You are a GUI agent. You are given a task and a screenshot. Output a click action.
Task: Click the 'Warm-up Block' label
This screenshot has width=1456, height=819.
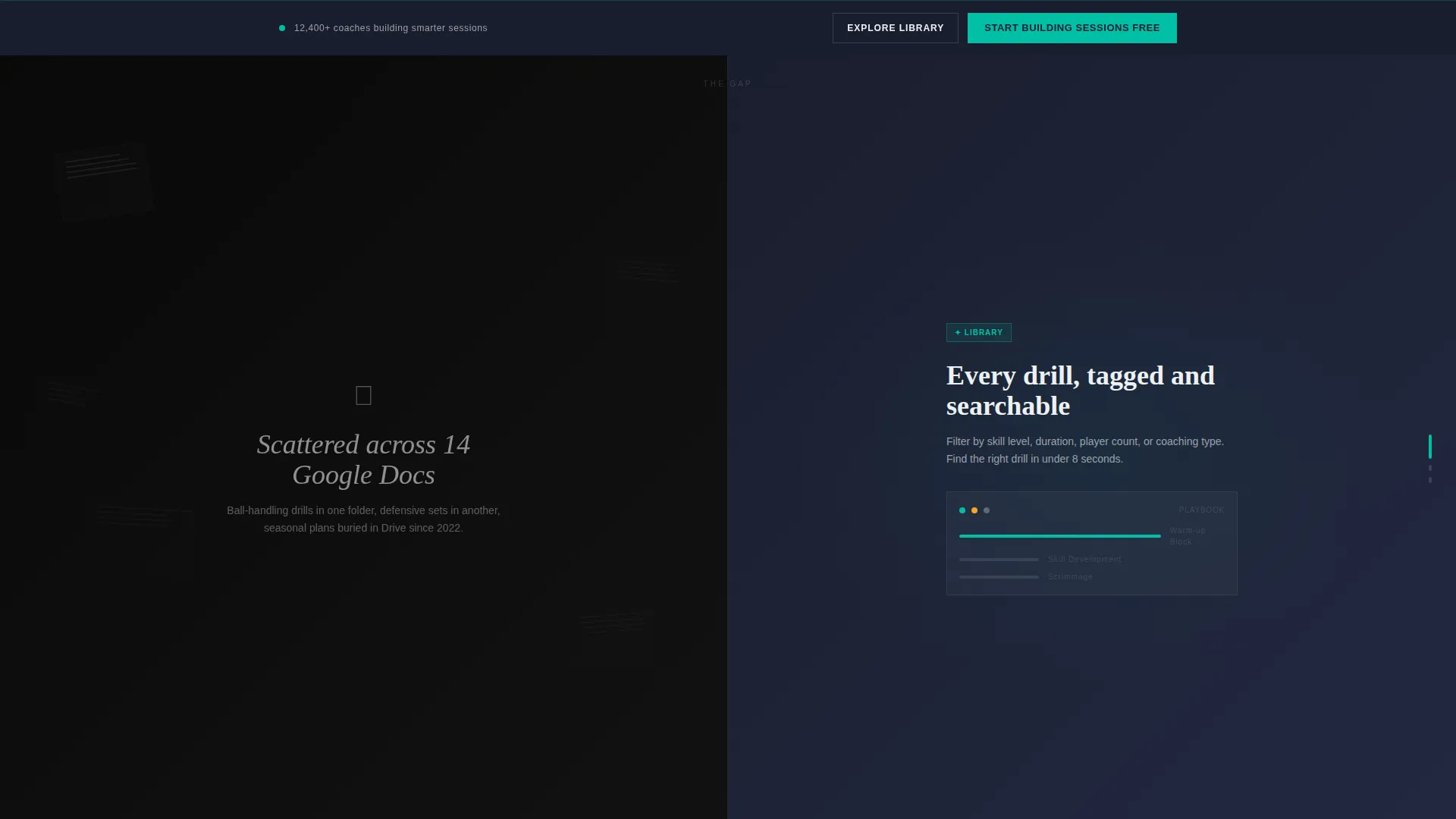1188,536
